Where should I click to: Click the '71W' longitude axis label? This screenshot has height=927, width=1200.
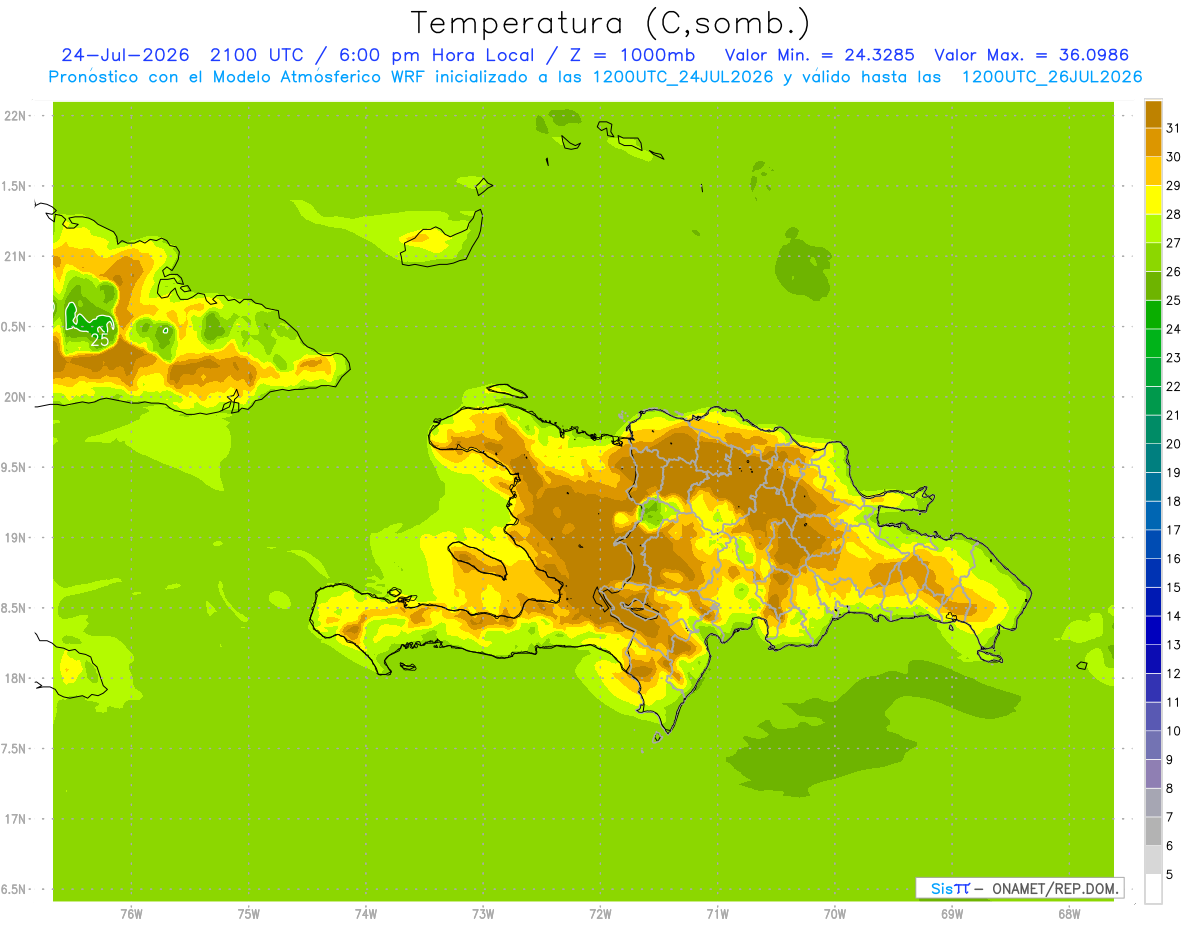point(717,913)
